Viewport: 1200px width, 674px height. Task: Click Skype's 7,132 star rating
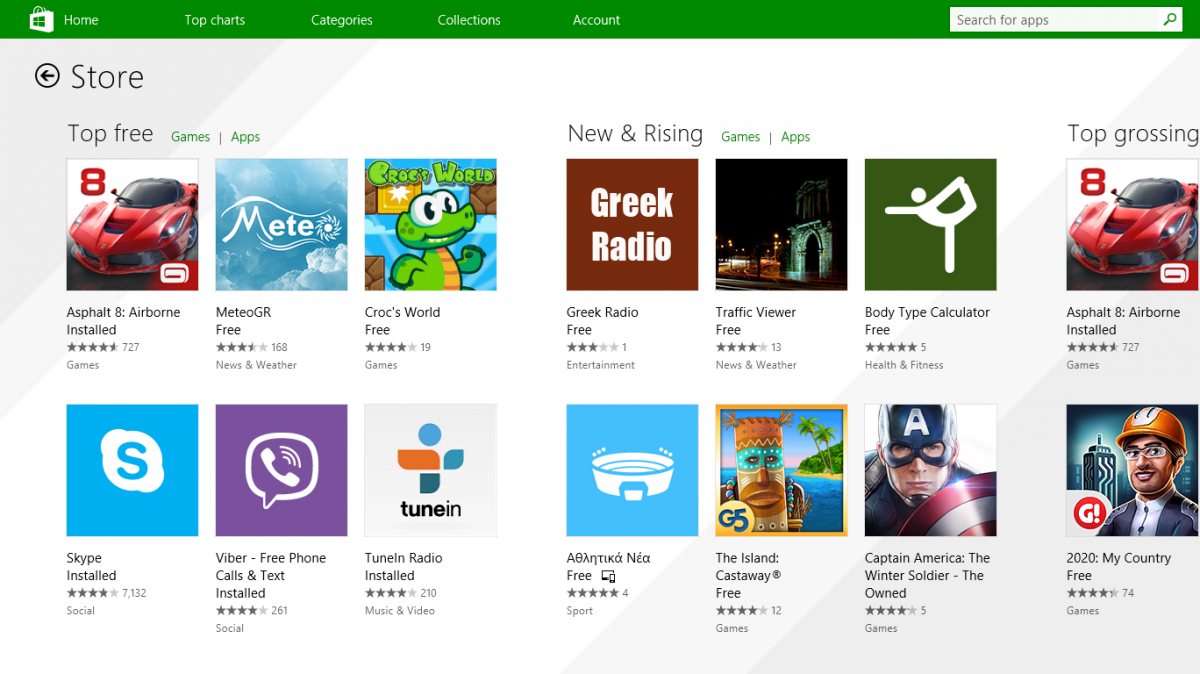click(x=106, y=593)
